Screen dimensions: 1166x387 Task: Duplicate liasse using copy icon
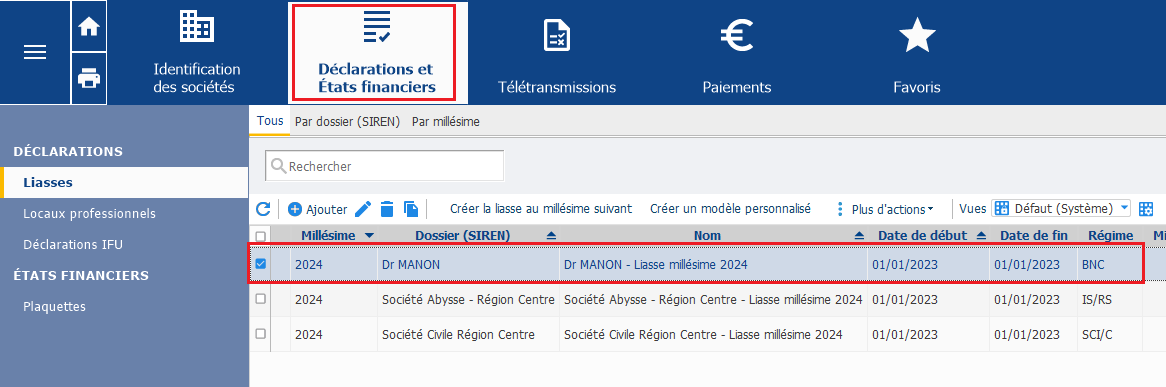(411, 209)
